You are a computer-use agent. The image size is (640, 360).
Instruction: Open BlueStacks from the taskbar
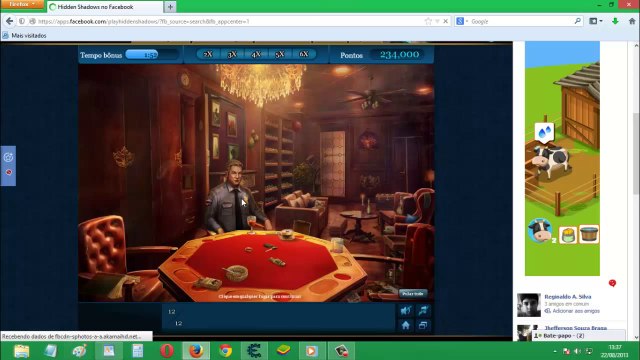[283, 351]
